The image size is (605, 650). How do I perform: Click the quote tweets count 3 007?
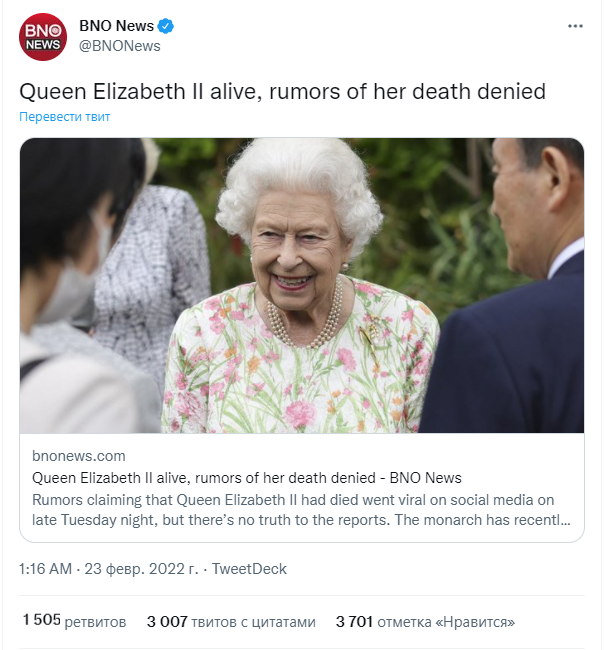(x=167, y=622)
